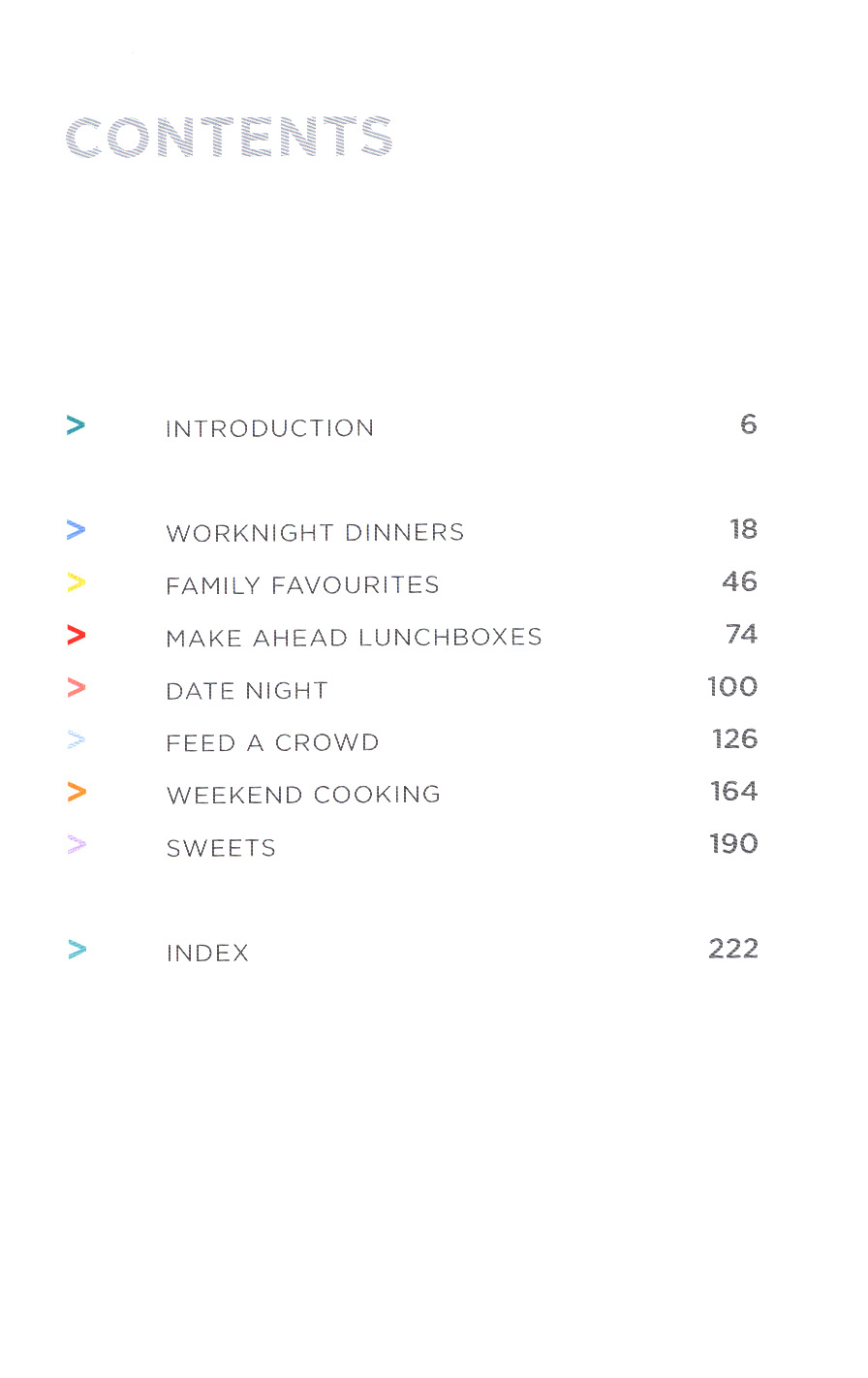Screen dimensions: 868x1378
Task: Click the light blue arrow beside Feed a Crowd
Action: 77,740
